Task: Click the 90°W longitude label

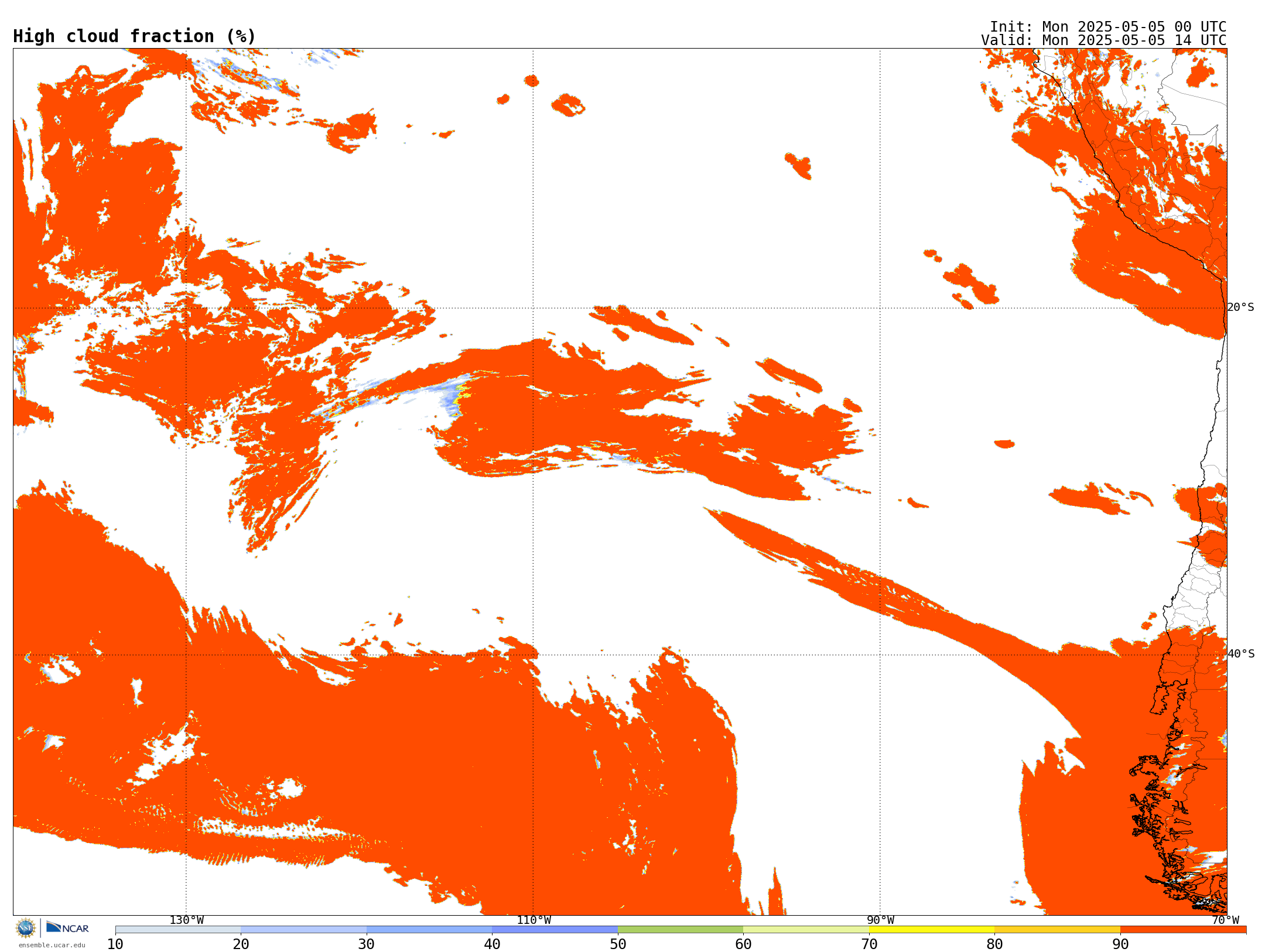Action: point(880,920)
